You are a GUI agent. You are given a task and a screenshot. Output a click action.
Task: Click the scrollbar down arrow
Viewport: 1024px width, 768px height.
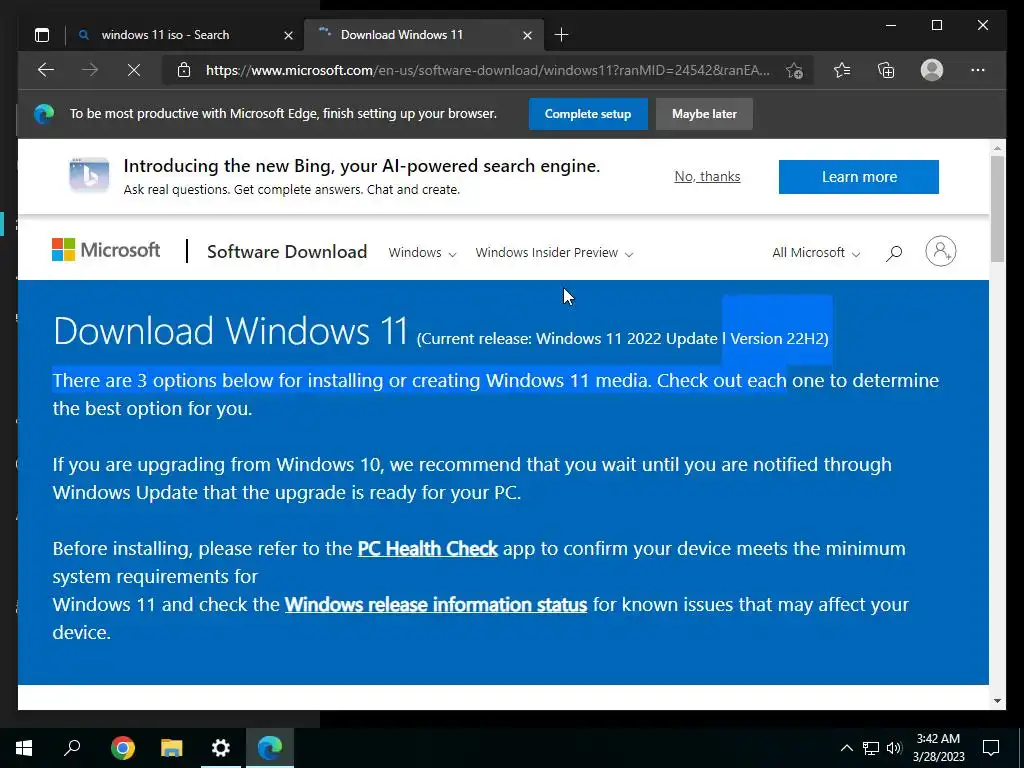(997, 701)
